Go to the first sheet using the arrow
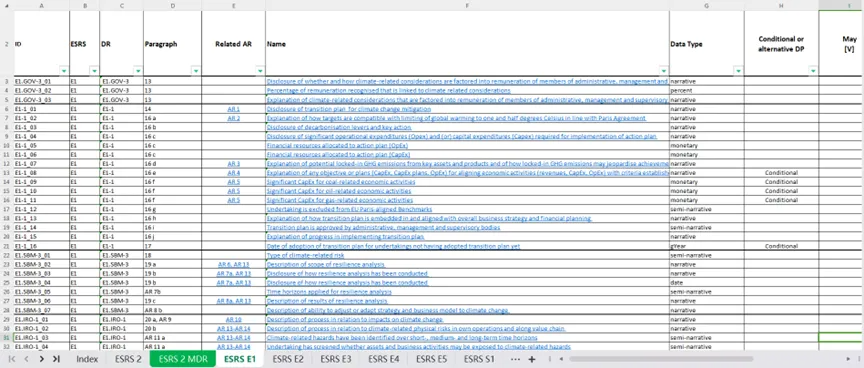Image resolution: width=864 pixels, height=368 pixels. pos(12,359)
